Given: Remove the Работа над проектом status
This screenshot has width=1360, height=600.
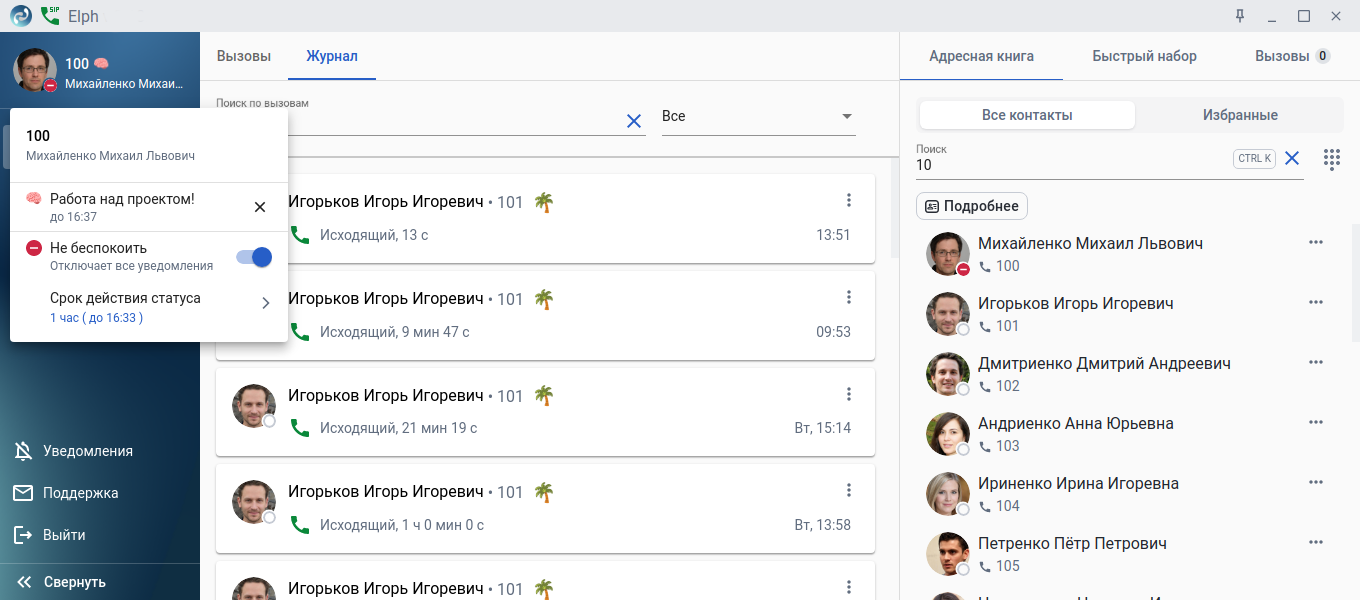Looking at the screenshot, I should click(260, 207).
